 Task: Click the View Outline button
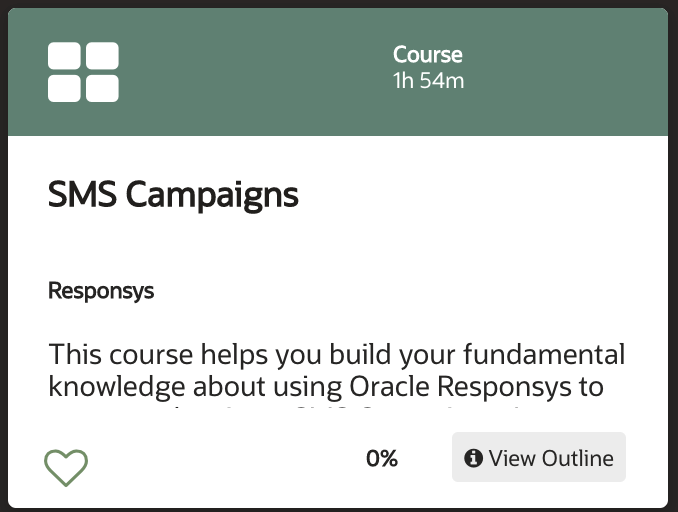pyautogui.click(x=539, y=457)
